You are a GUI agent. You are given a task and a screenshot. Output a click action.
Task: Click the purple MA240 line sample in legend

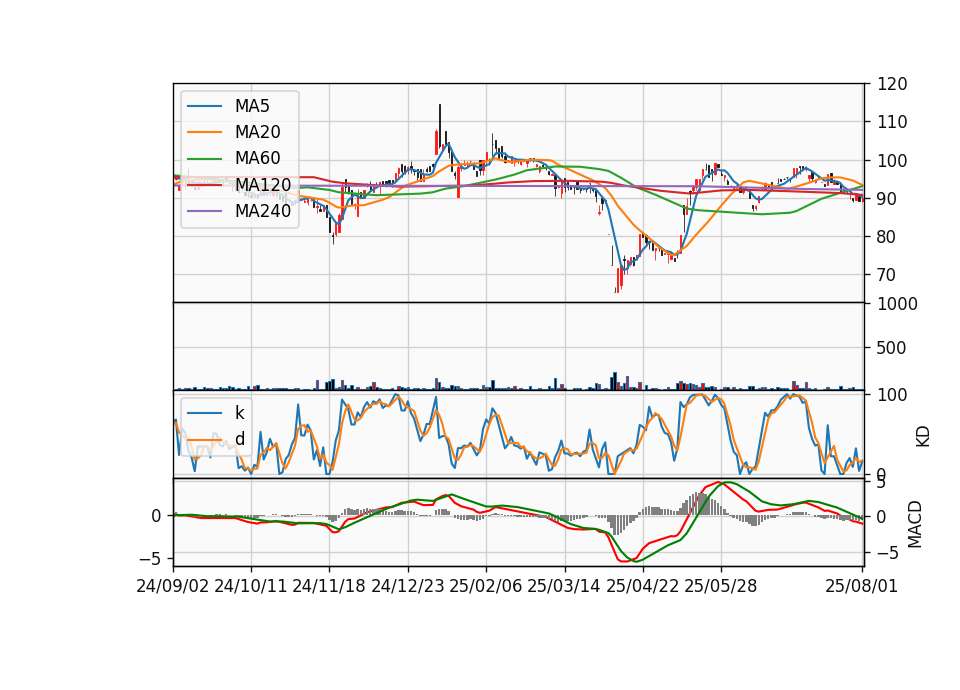[204, 211]
